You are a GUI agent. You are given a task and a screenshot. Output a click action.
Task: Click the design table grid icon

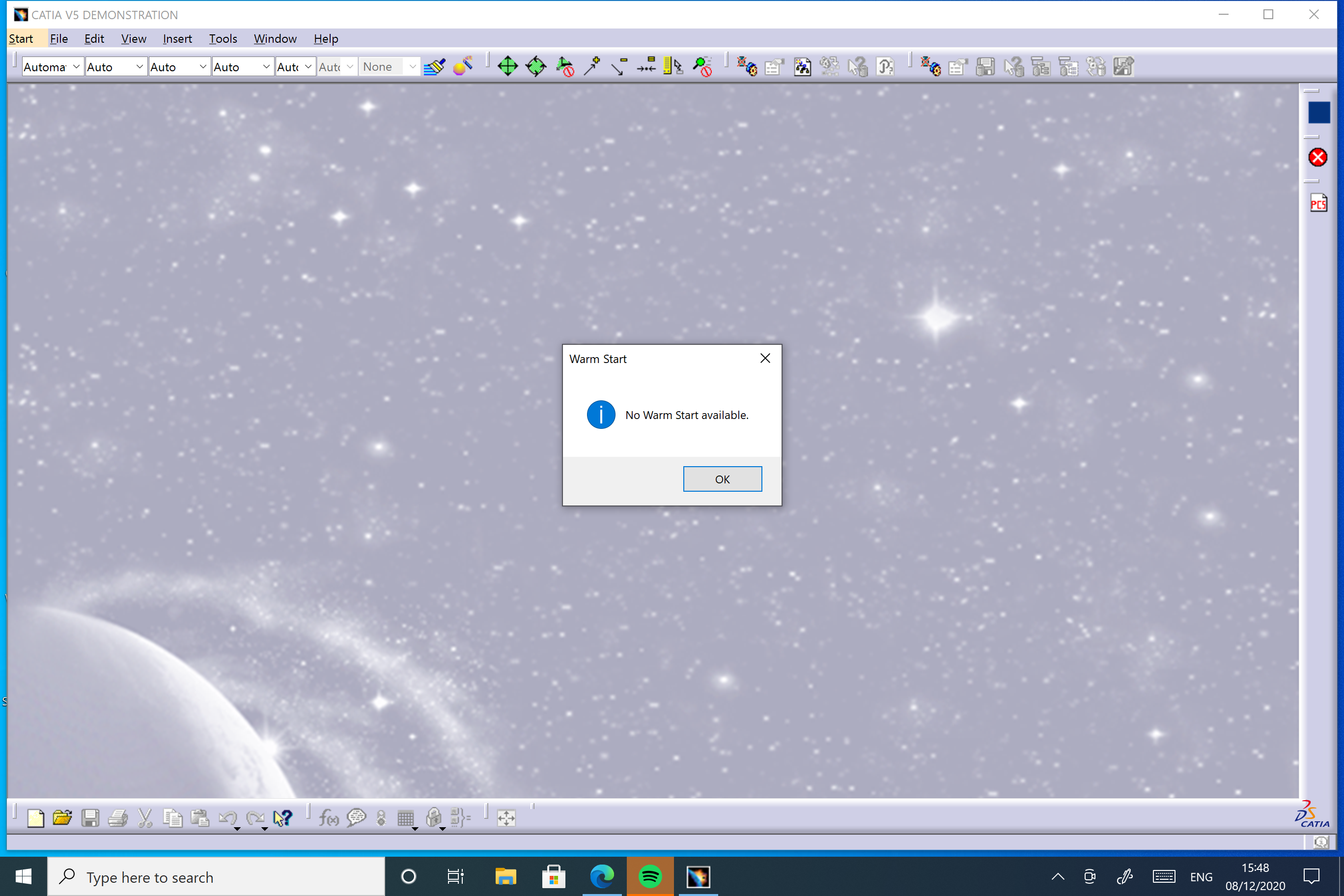(x=406, y=818)
